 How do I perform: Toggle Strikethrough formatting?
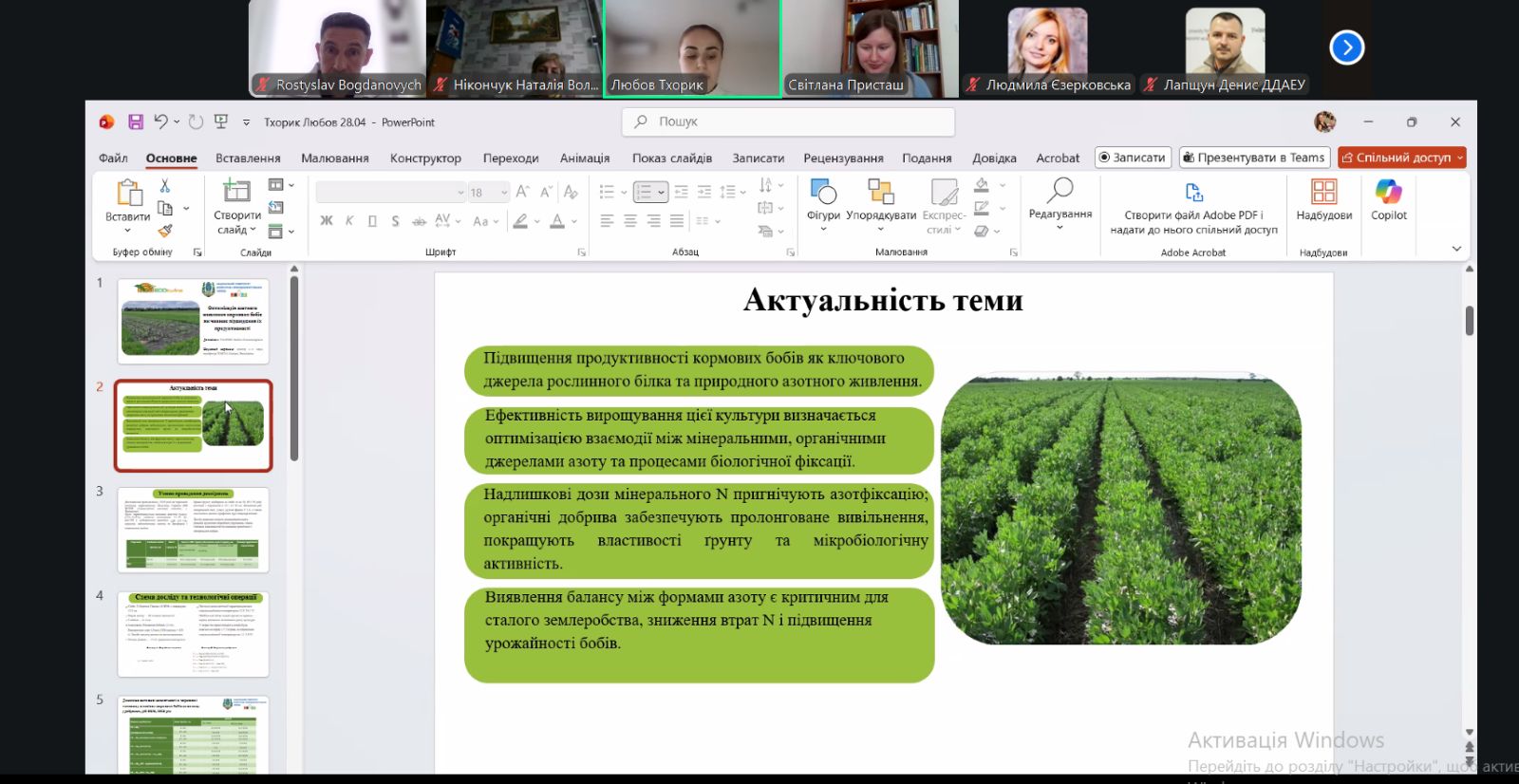[419, 220]
